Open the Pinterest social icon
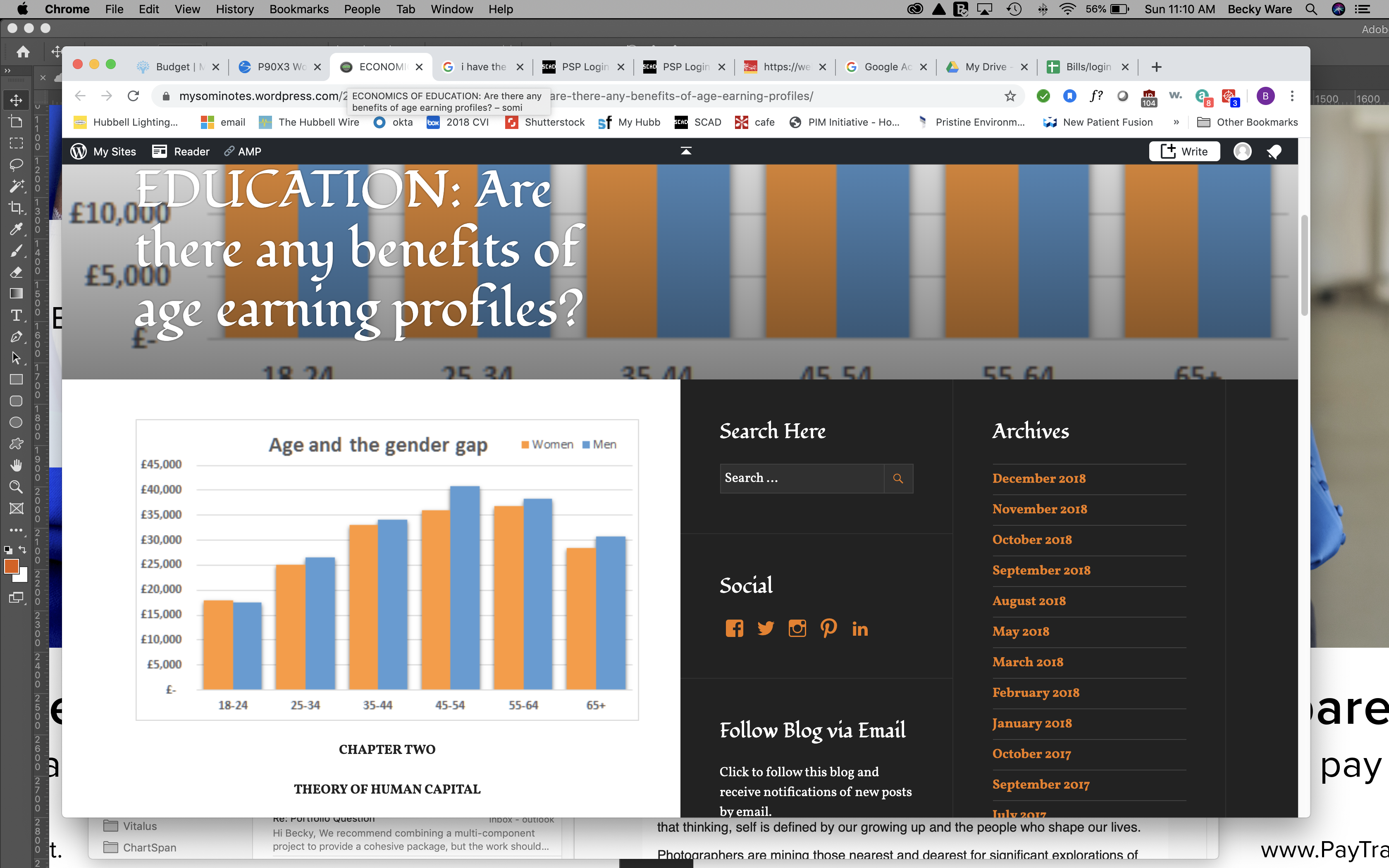Image resolution: width=1389 pixels, height=868 pixels. (828, 629)
